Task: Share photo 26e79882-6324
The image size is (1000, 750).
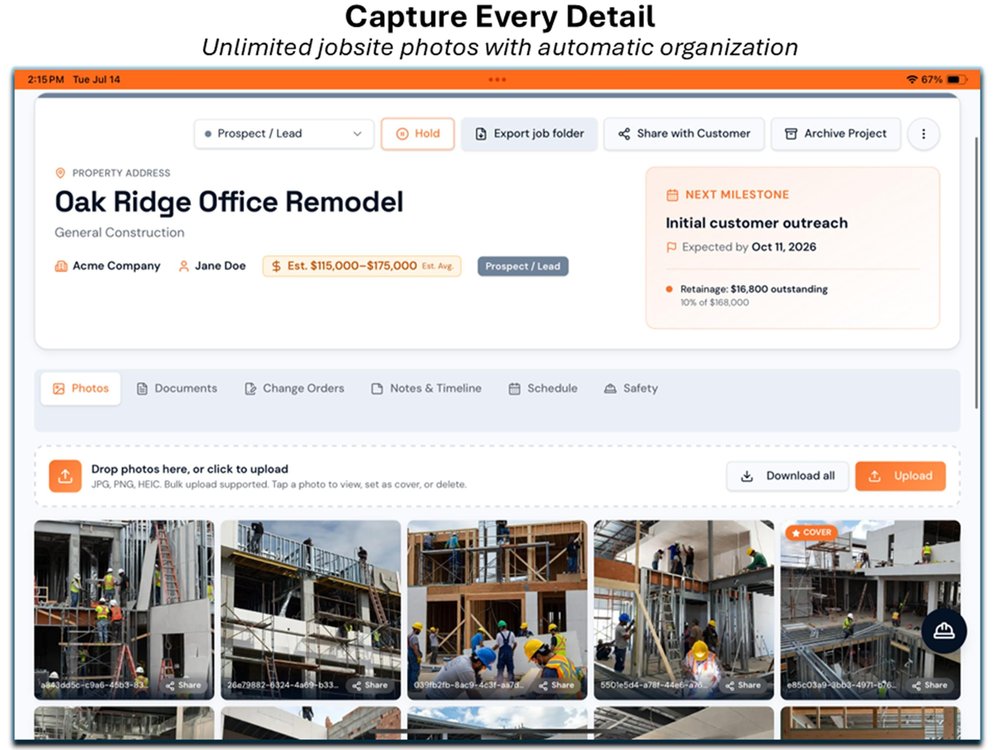Action: pos(370,686)
